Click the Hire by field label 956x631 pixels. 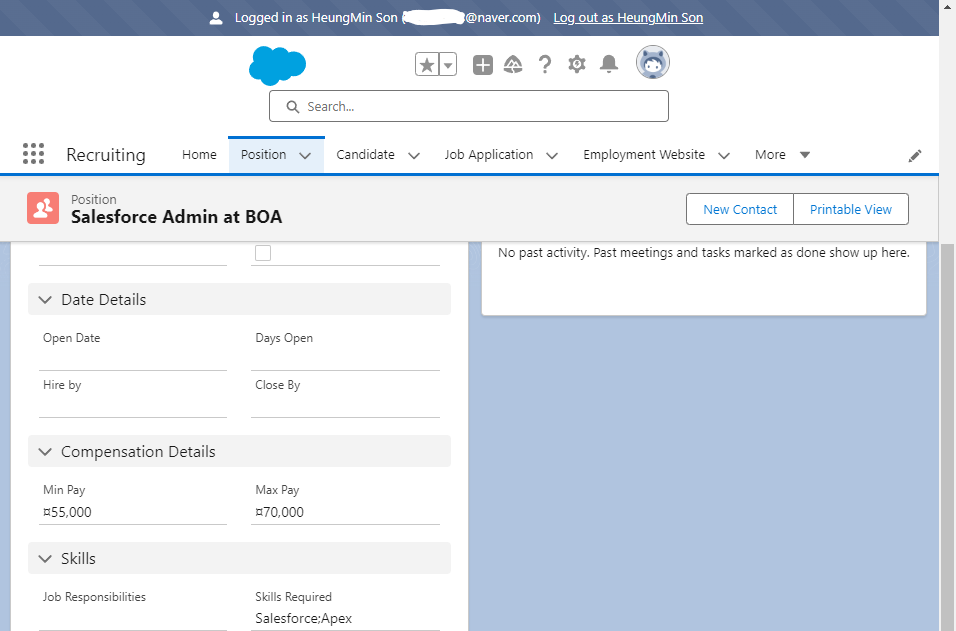coord(62,385)
